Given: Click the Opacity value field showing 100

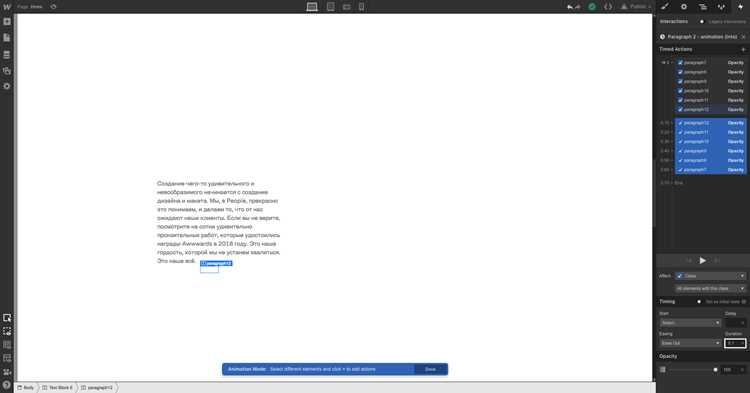Looking at the screenshot, I should coord(734,370).
